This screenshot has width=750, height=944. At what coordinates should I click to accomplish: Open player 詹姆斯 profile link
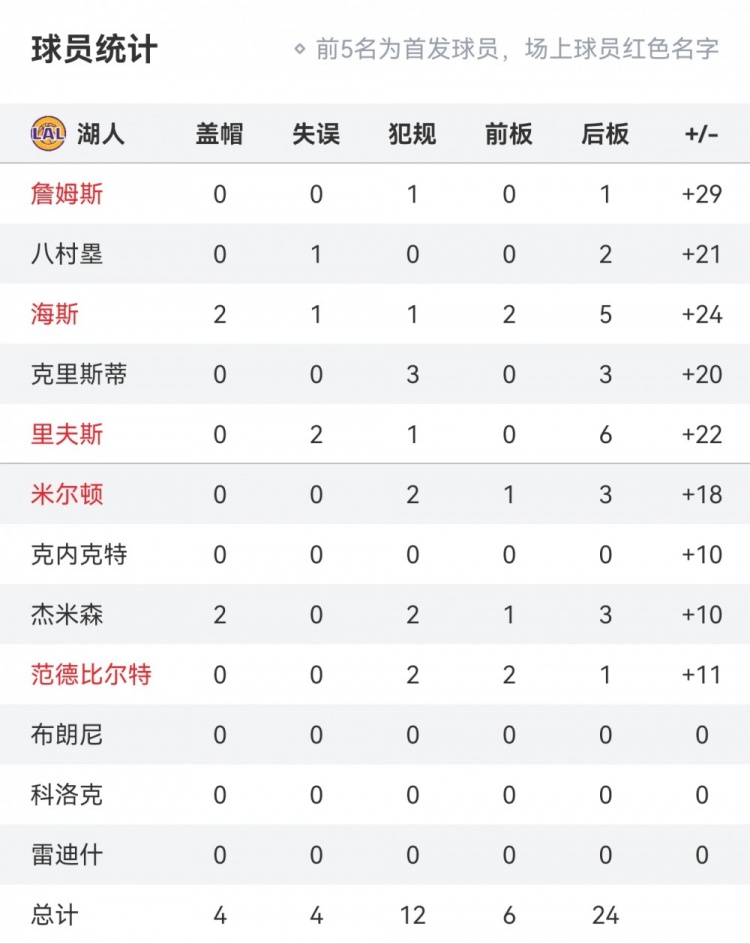coord(67,194)
